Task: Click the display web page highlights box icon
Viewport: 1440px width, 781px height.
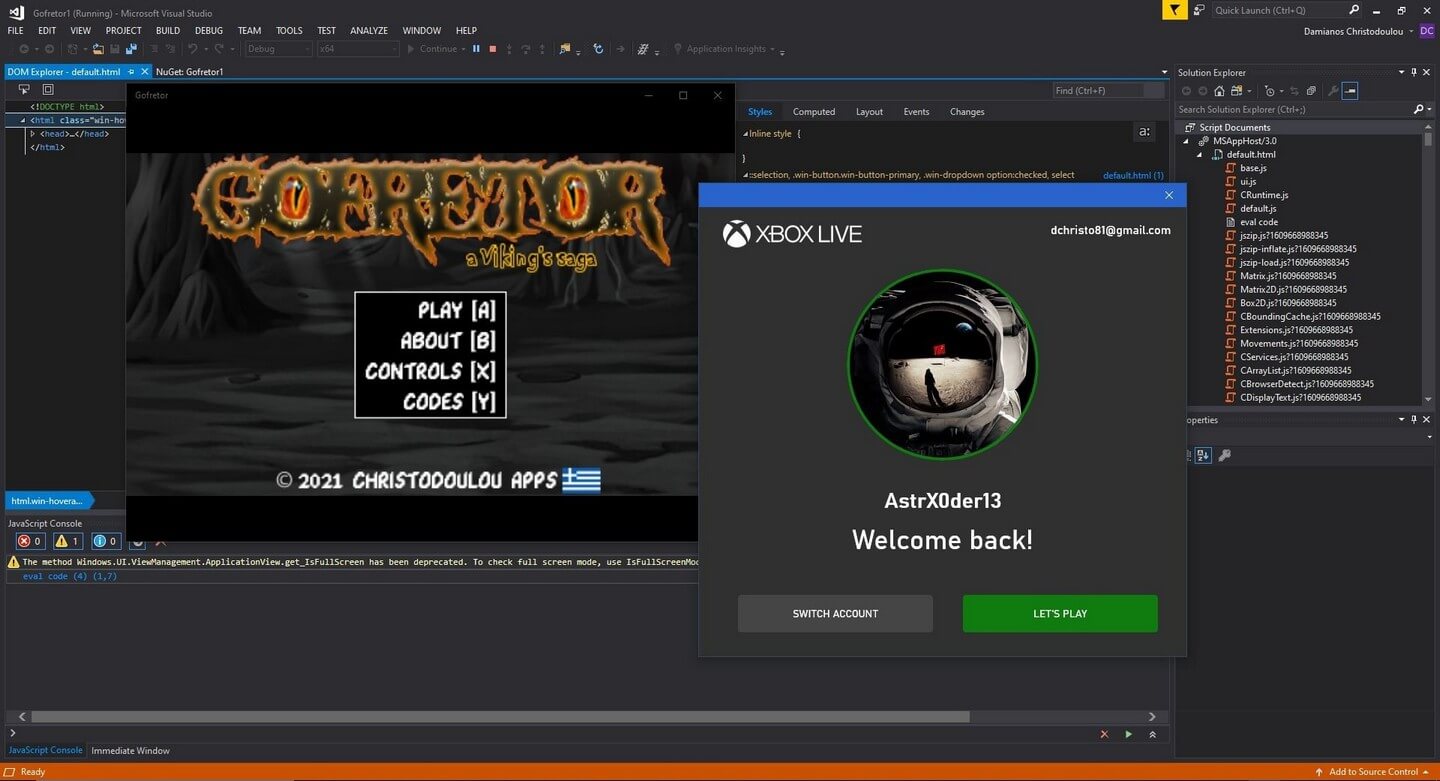Action: (47, 90)
